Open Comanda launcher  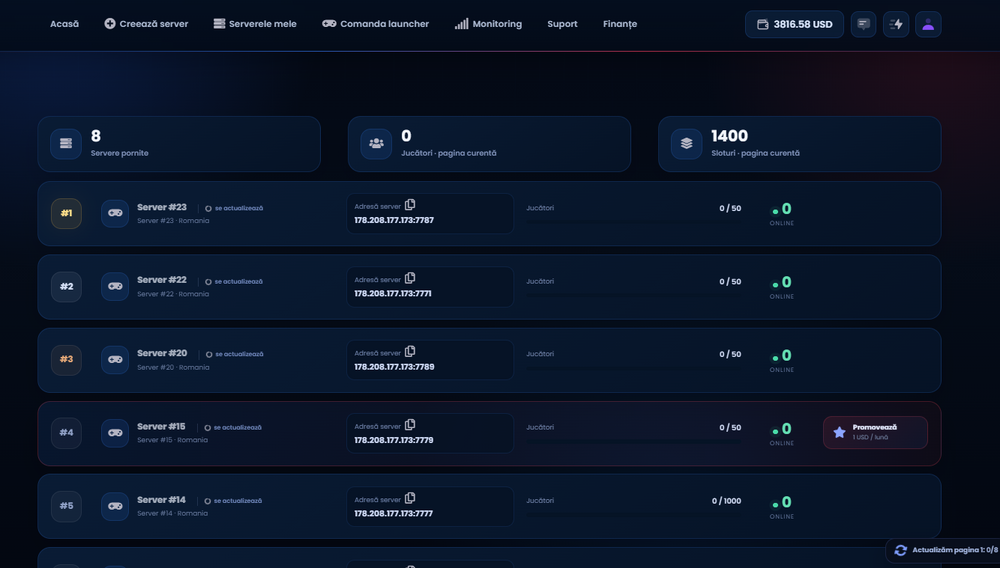tap(376, 24)
